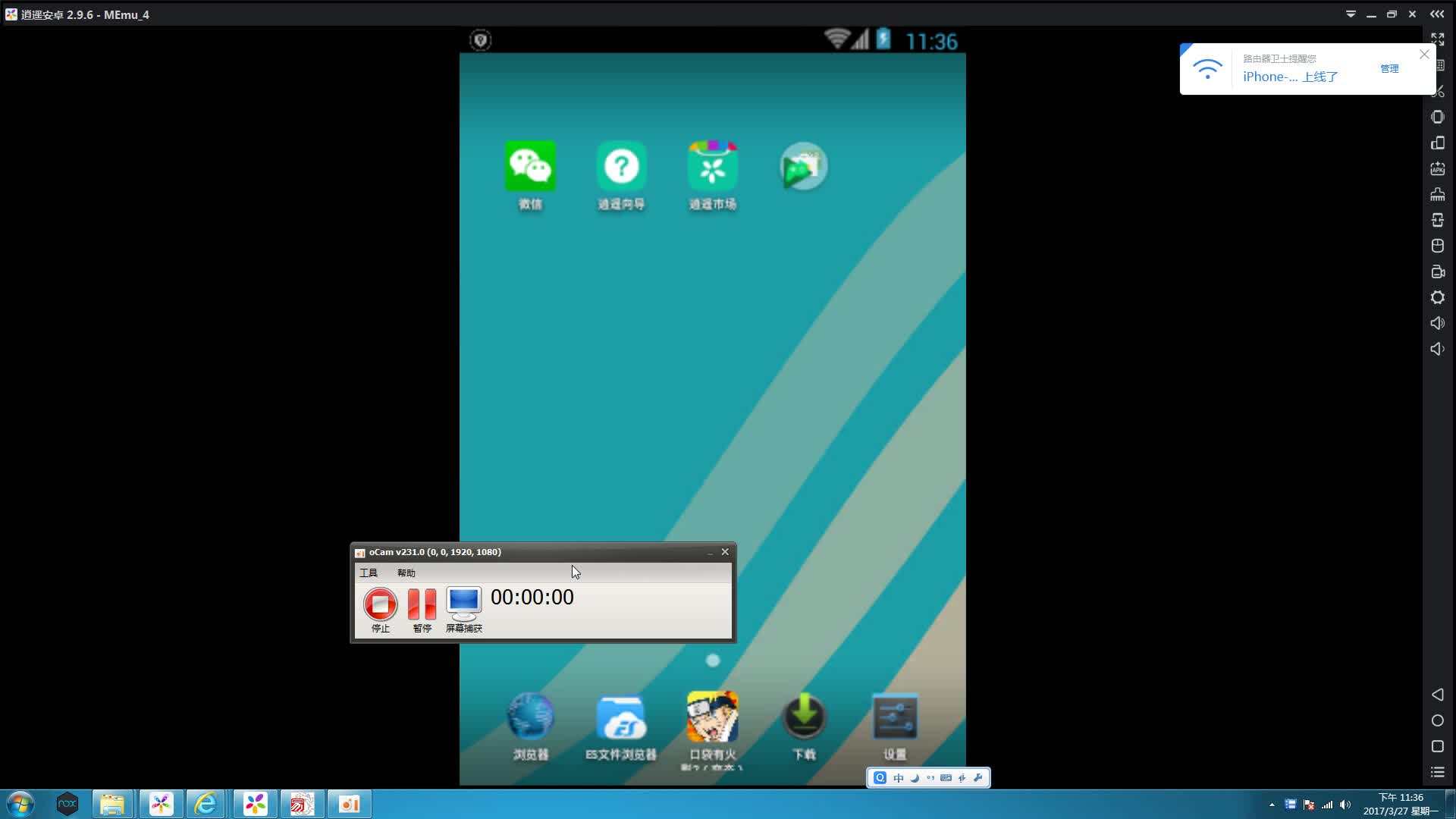The image size is (1456, 819).
Task: Close the oCam window
Action: pyautogui.click(x=725, y=552)
